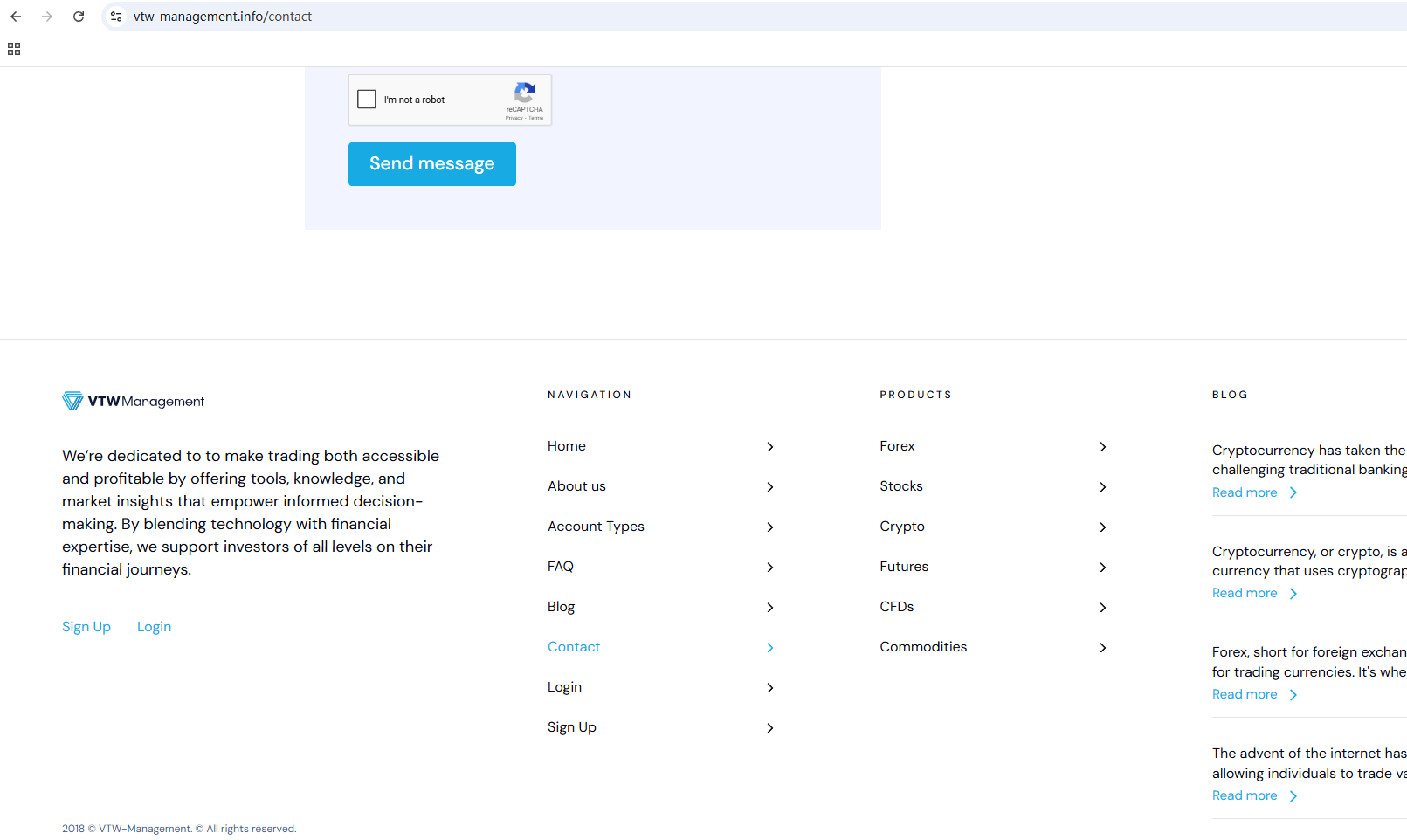Click the site info icon in address bar
1407x840 pixels.
click(116, 17)
